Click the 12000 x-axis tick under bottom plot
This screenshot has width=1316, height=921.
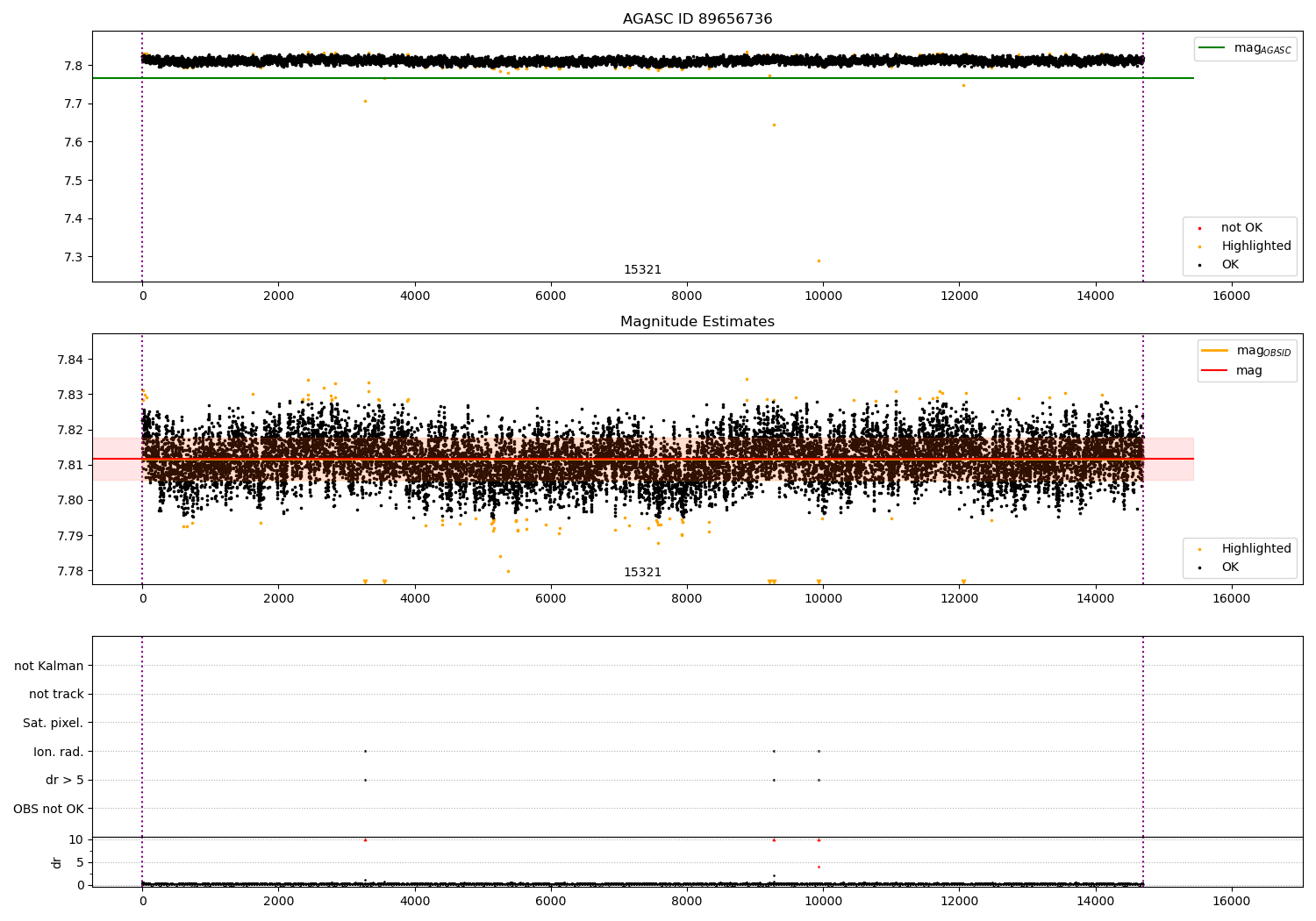(x=959, y=902)
